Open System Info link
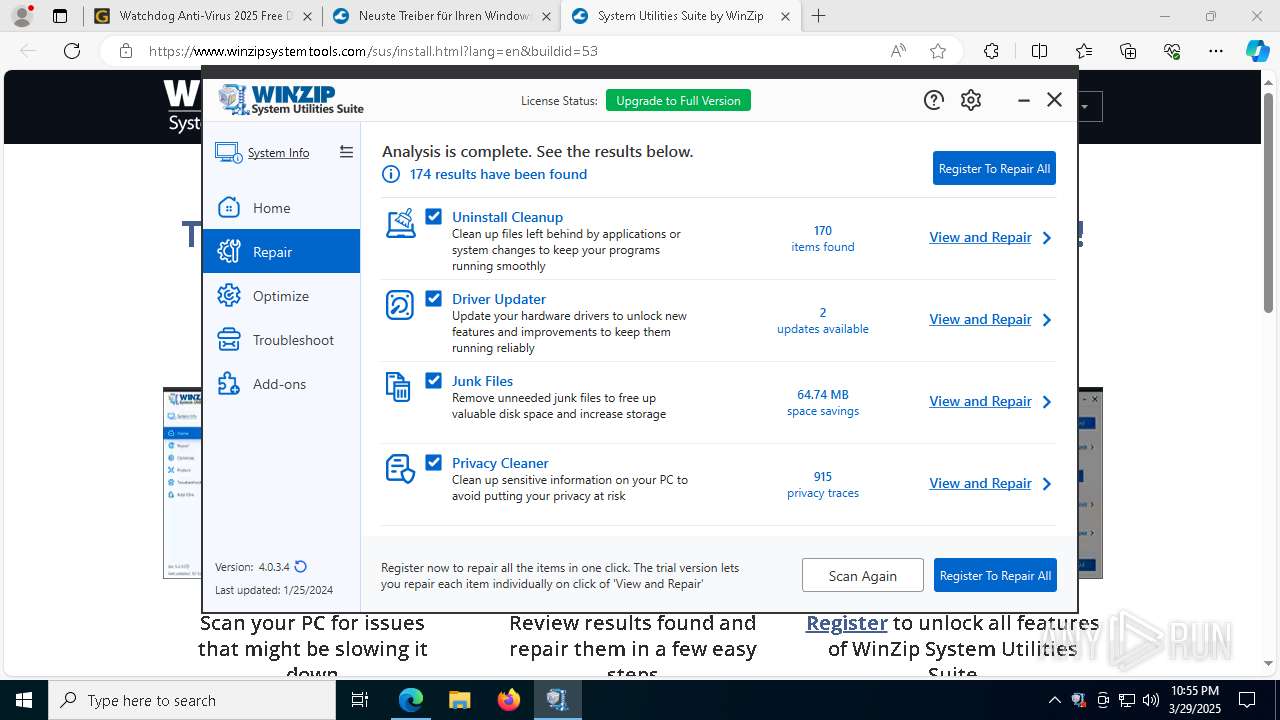The width and height of the screenshot is (1280, 720). point(278,153)
